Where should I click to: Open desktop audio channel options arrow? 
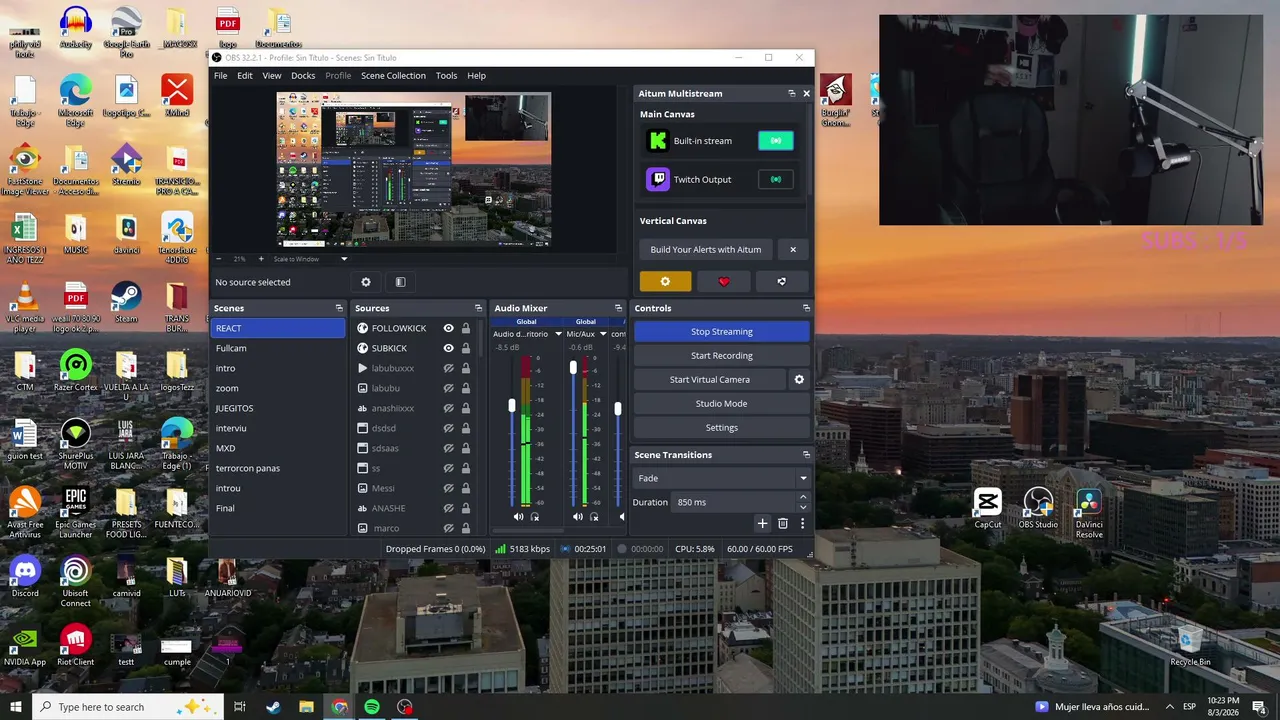[558, 334]
